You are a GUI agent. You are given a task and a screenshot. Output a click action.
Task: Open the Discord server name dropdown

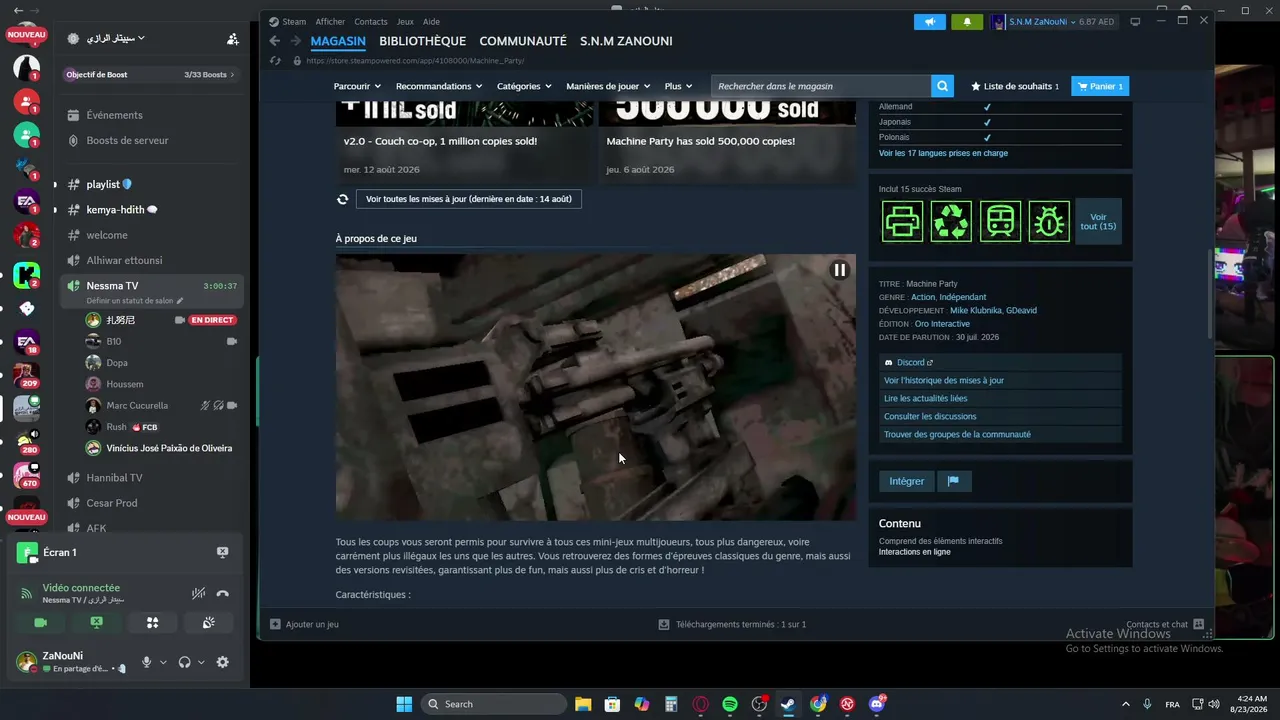(115, 39)
